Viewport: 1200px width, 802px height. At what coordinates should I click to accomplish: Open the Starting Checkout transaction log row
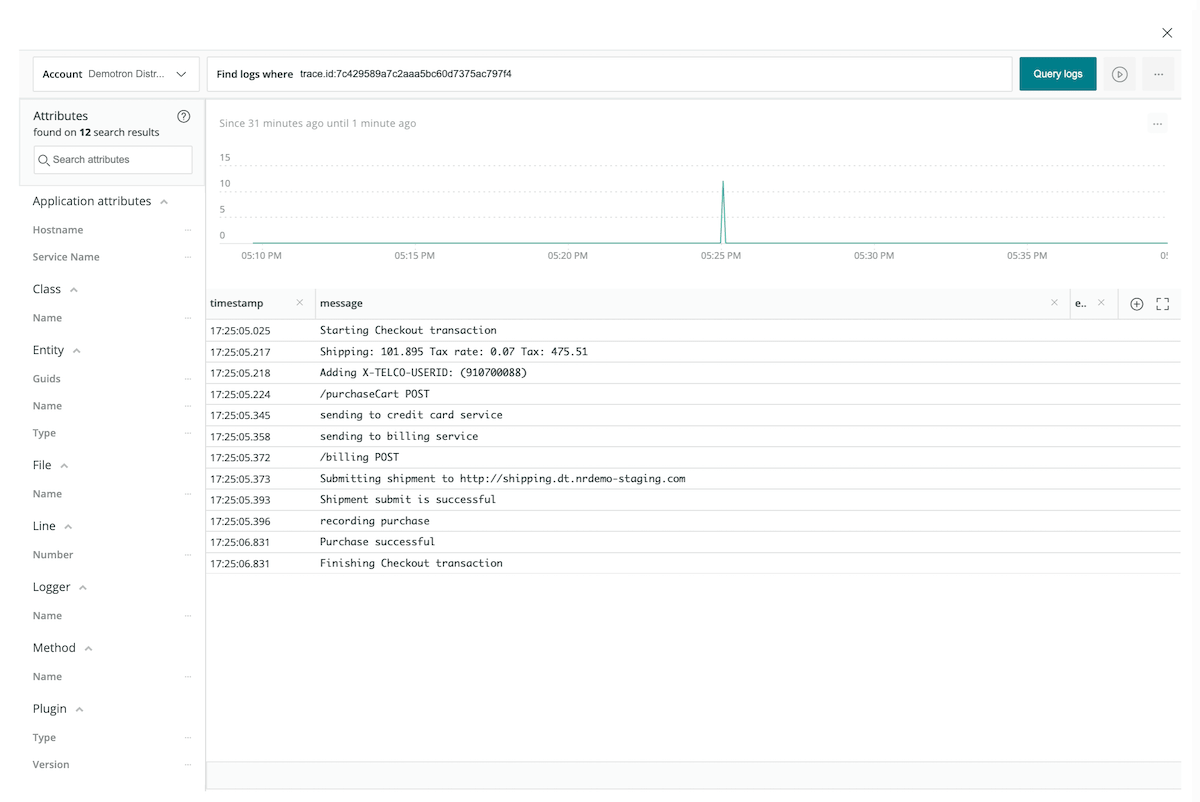pos(693,330)
